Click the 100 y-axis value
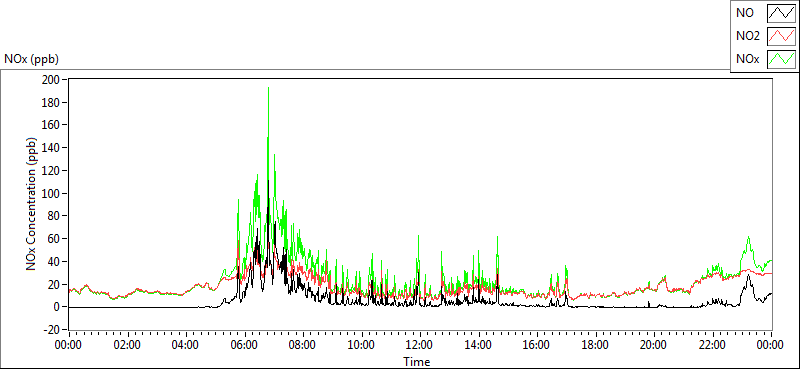 click(50, 193)
